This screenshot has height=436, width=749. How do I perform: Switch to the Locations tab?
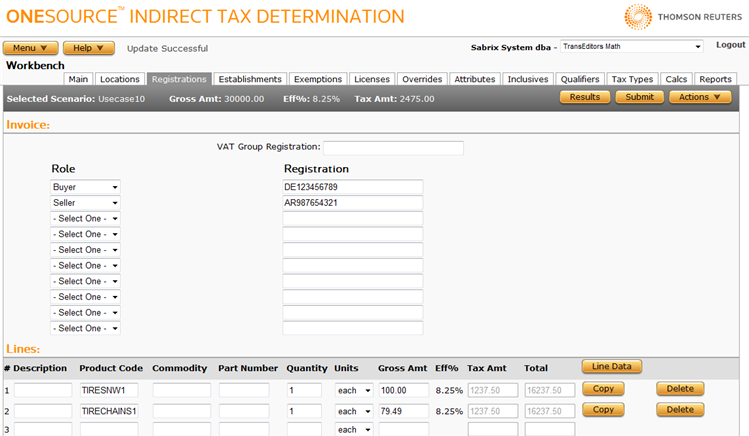[x=120, y=79]
